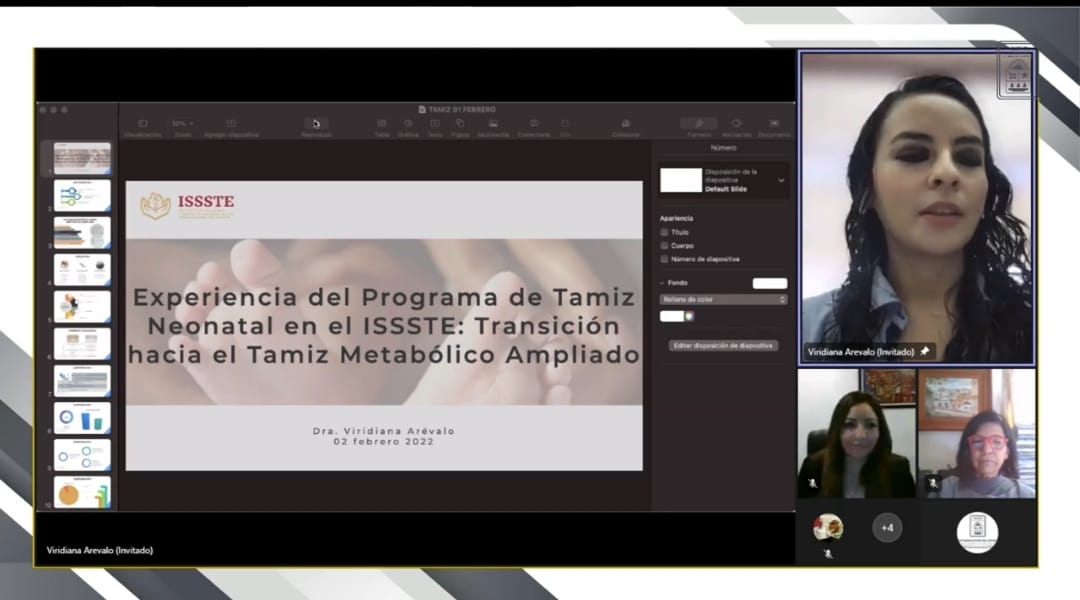Click the Reproducir play button in toolbar
Screen dimensions: 1080x600
pyautogui.click(x=316, y=124)
